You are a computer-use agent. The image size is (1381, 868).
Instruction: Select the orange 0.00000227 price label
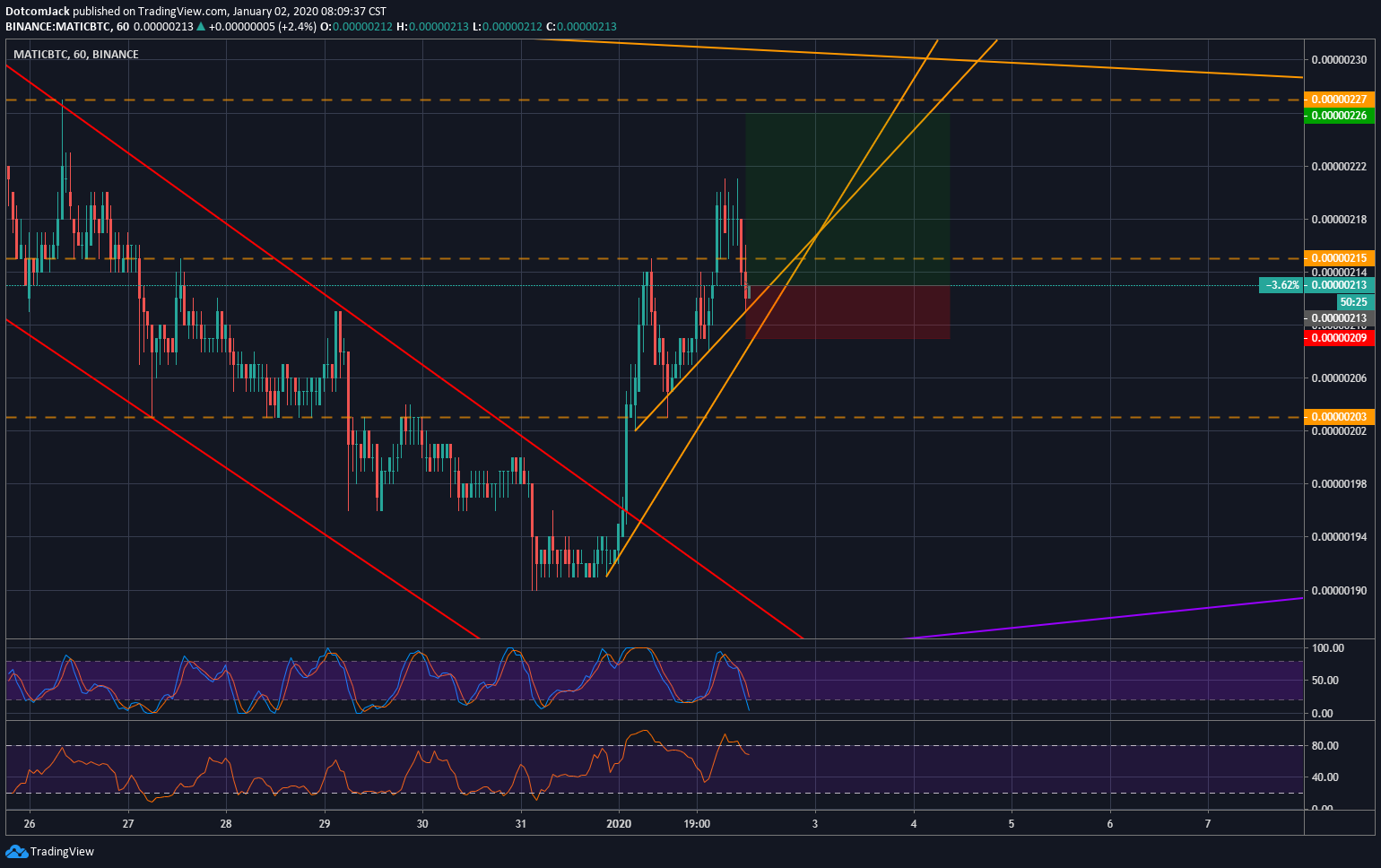pyautogui.click(x=1339, y=100)
